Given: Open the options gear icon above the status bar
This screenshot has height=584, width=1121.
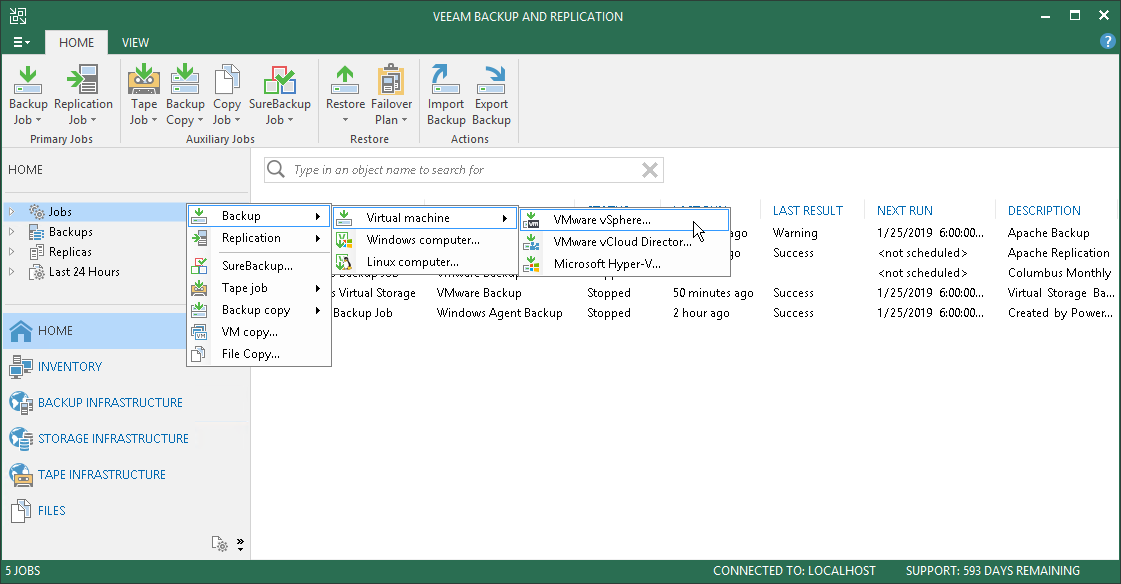Looking at the screenshot, I should (220, 544).
